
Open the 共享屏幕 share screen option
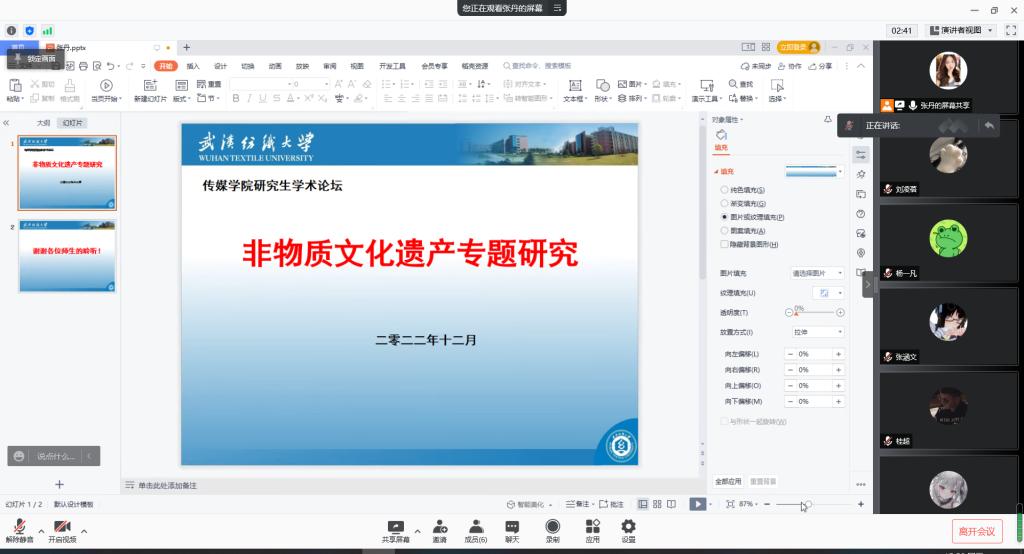pyautogui.click(x=396, y=526)
